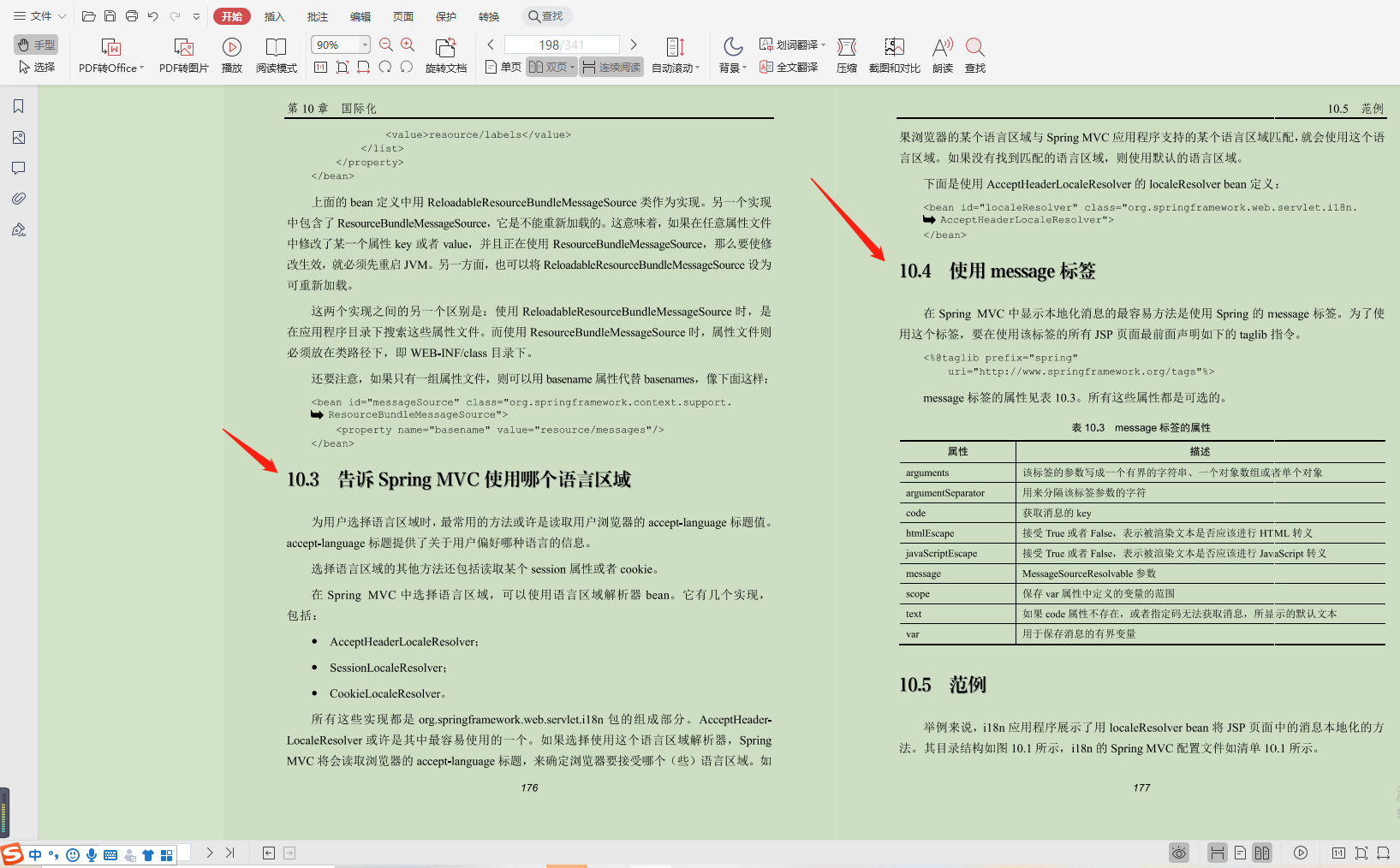Switch to the 转换 tab
This screenshot has width=1400, height=868.
pos(489,16)
